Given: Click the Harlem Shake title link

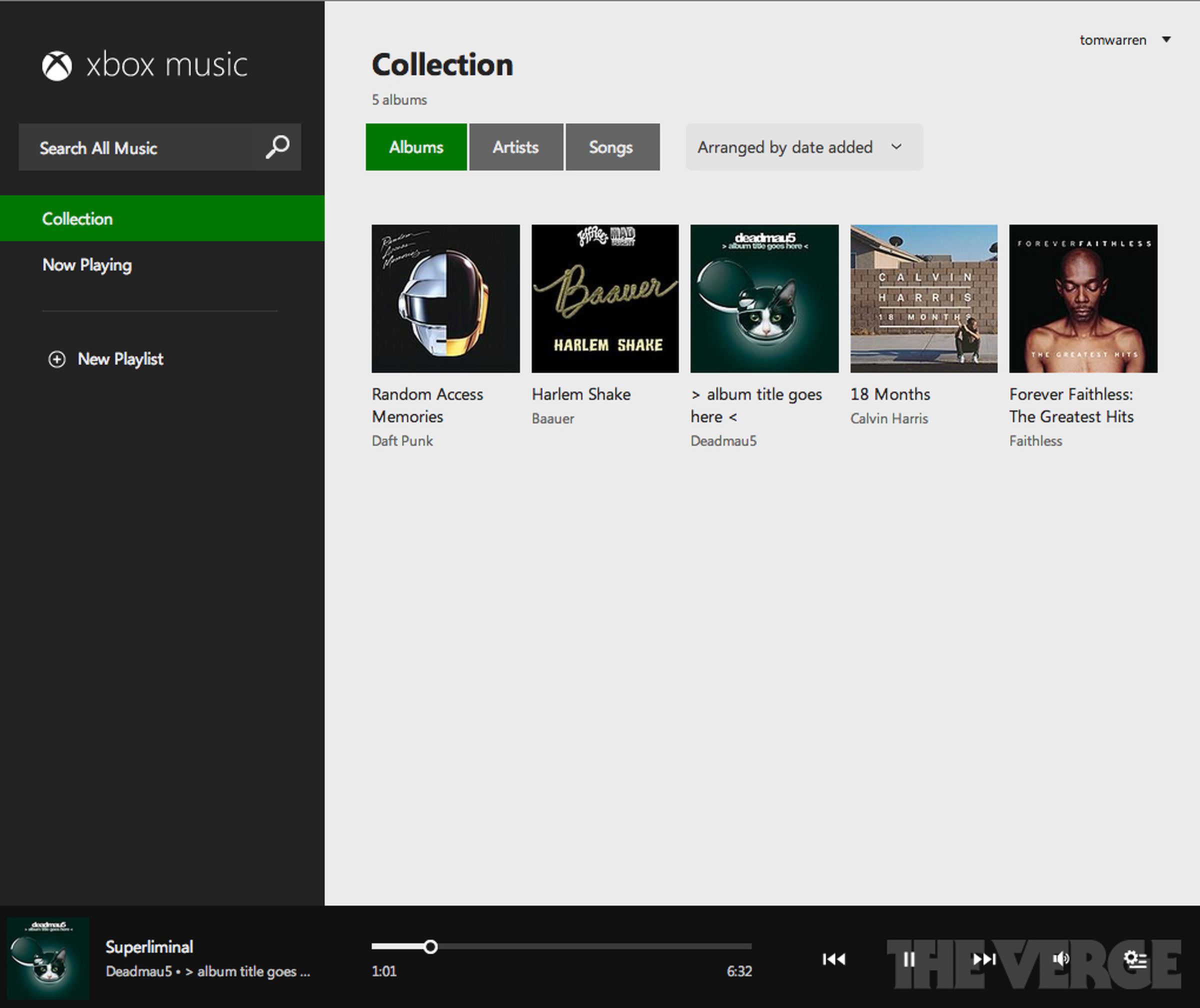Looking at the screenshot, I should [x=581, y=394].
